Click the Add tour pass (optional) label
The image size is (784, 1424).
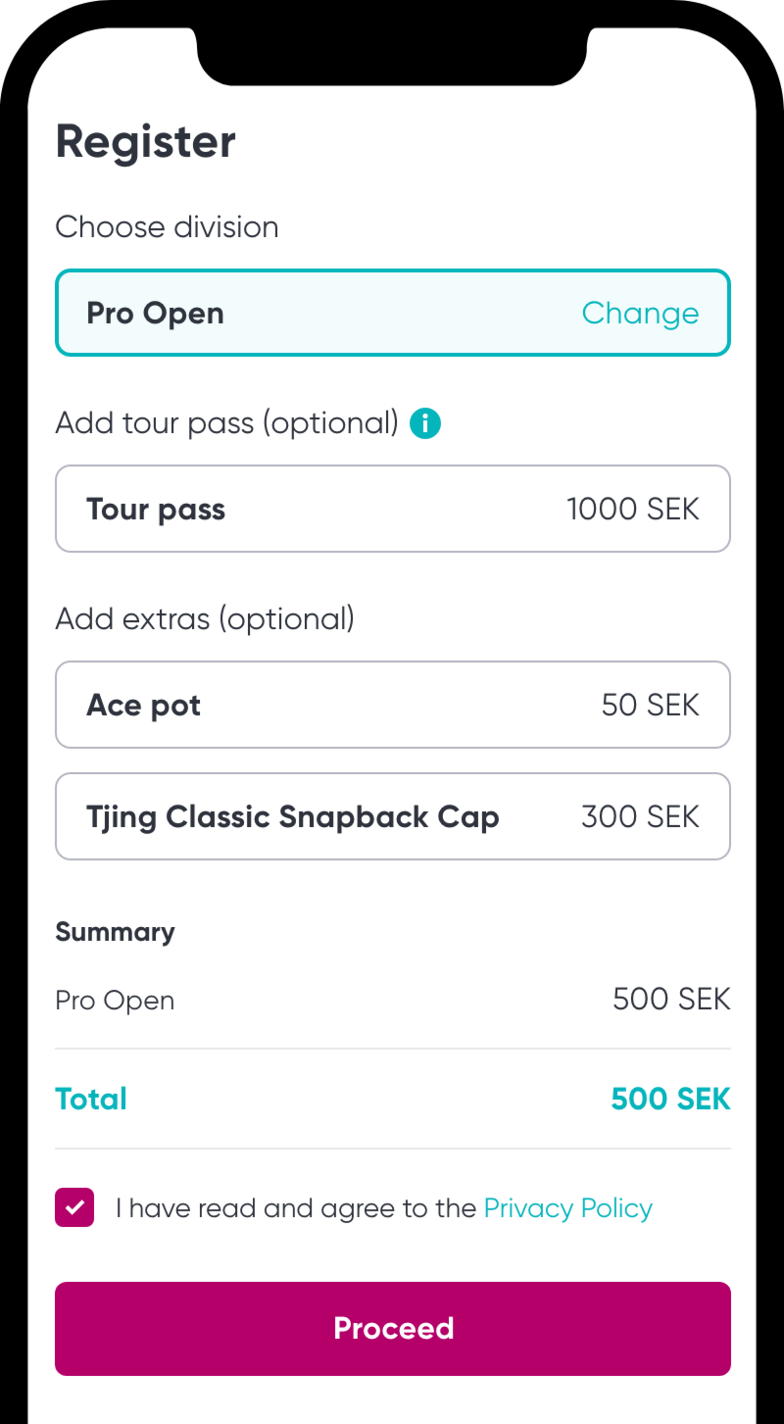tap(227, 423)
